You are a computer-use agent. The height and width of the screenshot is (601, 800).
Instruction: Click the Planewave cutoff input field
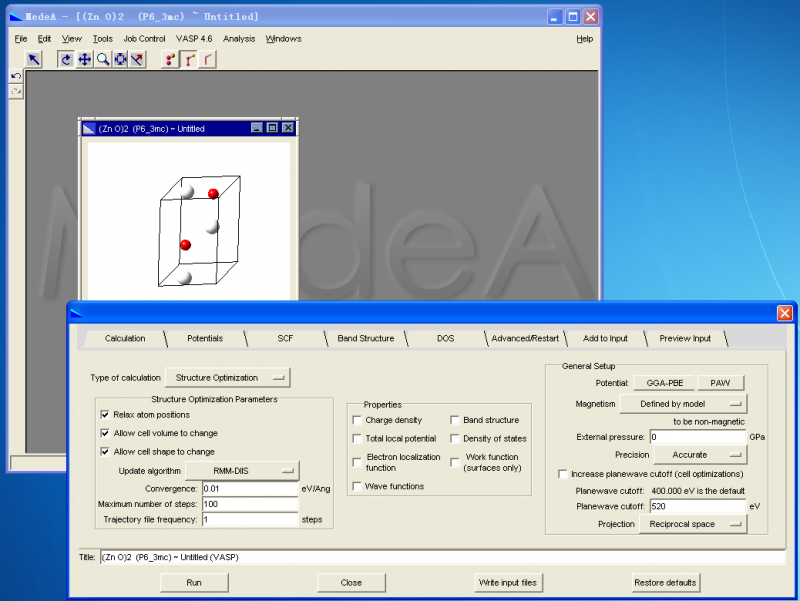[x=697, y=507]
